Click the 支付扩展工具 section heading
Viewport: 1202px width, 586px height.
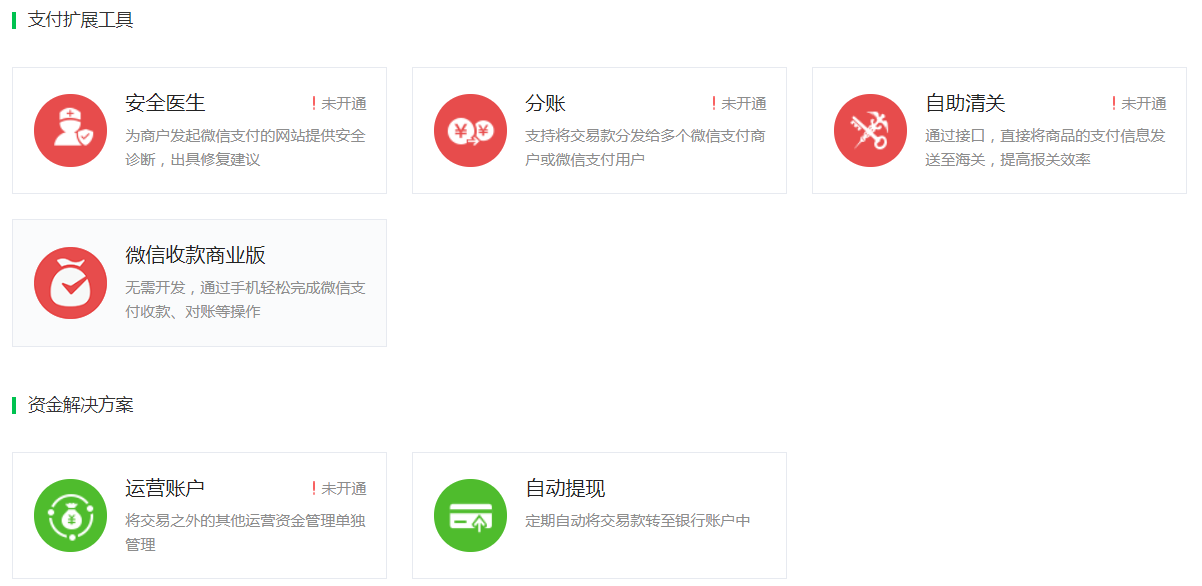[80, 20]
